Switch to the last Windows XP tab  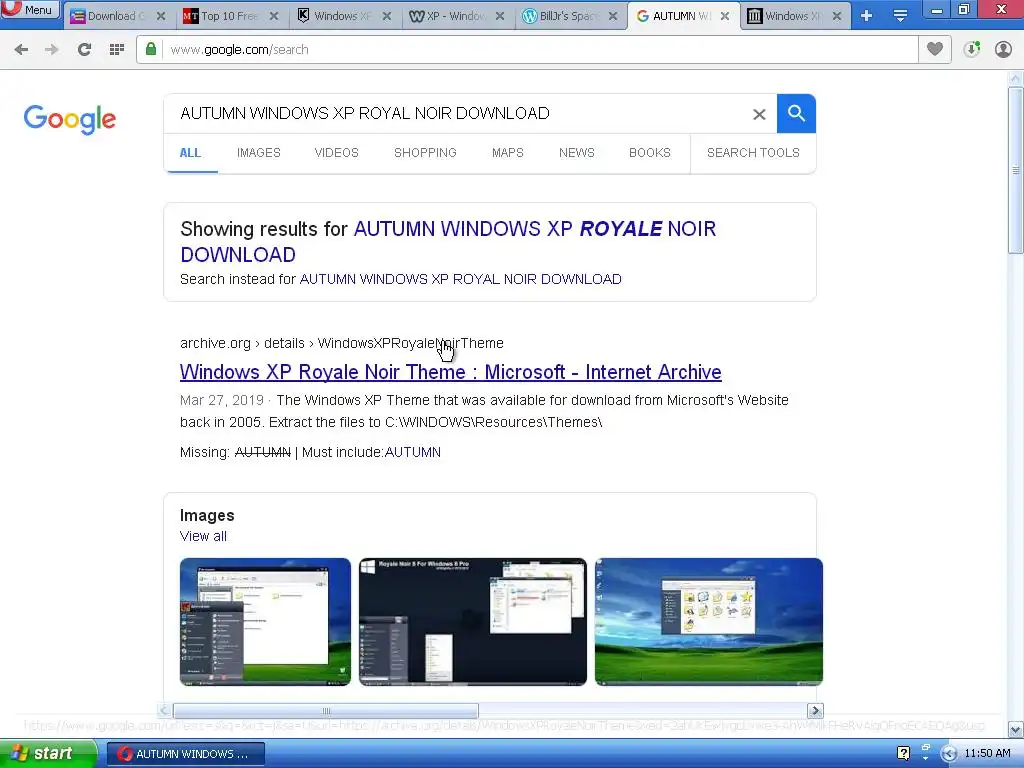(792, 16)
